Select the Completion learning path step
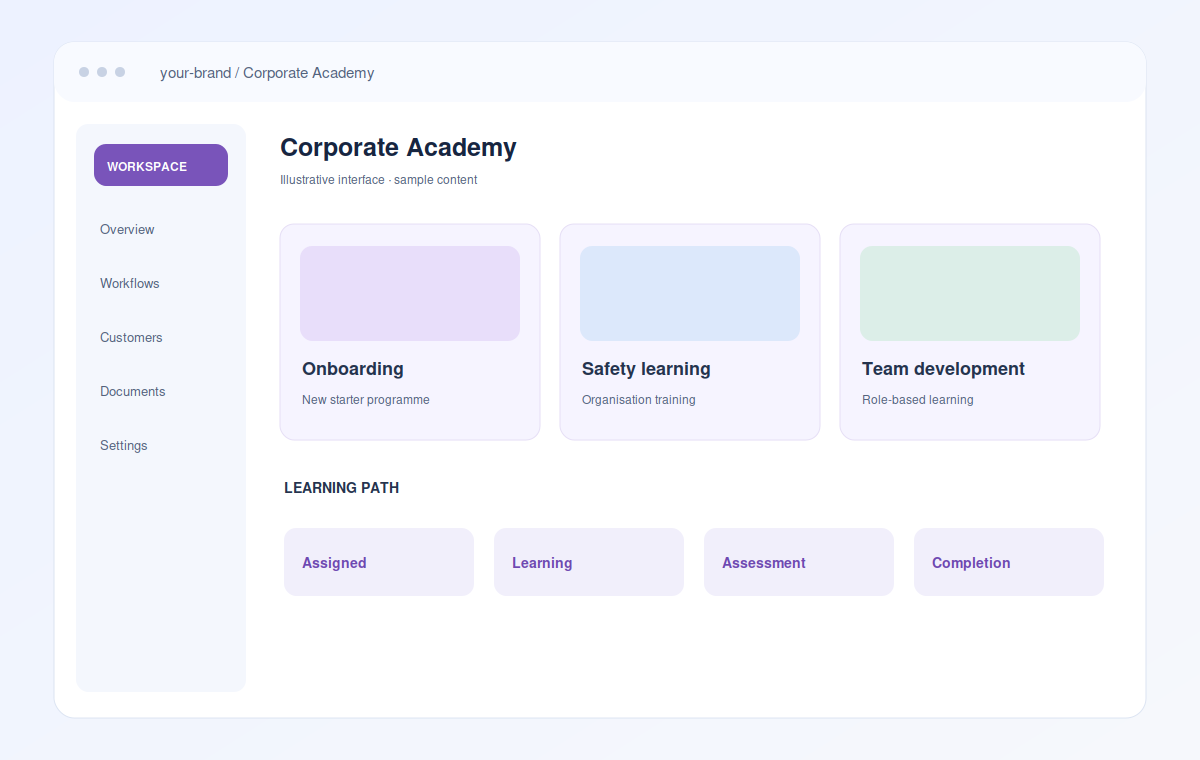Image resolution: width=1200 pixels, height=760 pixels. coord(1009,562)
